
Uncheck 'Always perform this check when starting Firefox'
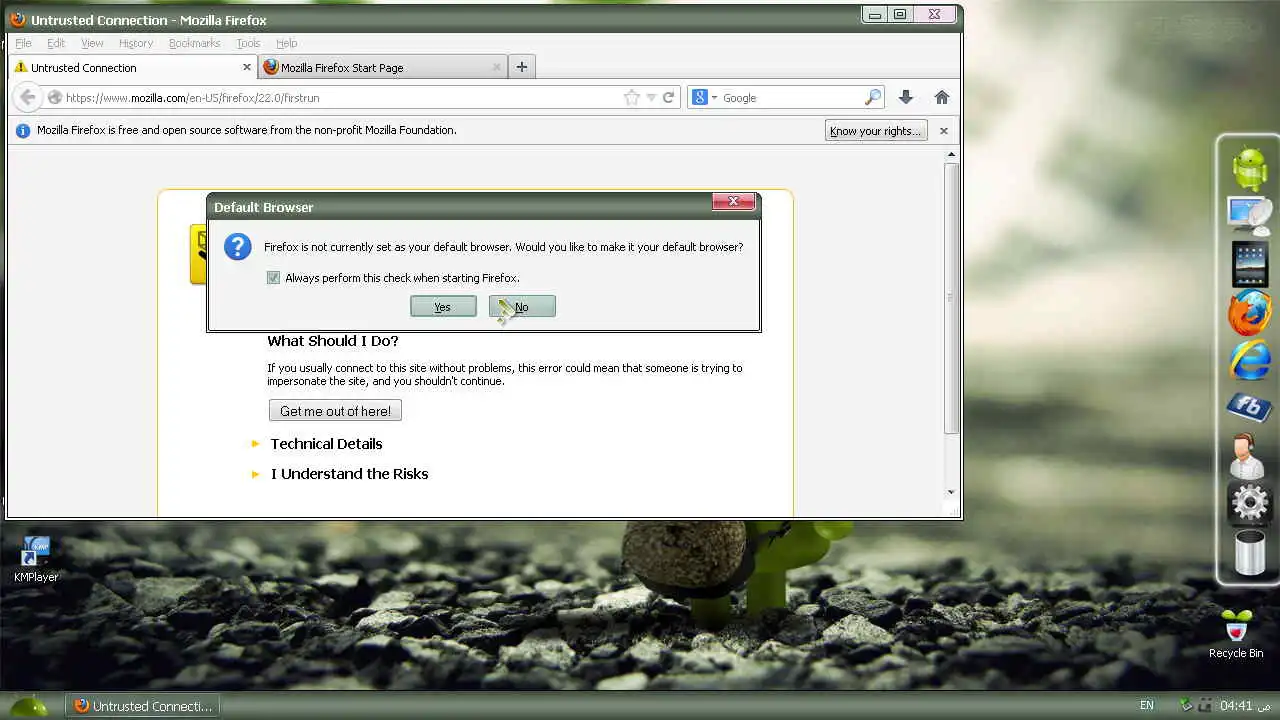pyautogui.click(x=273, y=278)
